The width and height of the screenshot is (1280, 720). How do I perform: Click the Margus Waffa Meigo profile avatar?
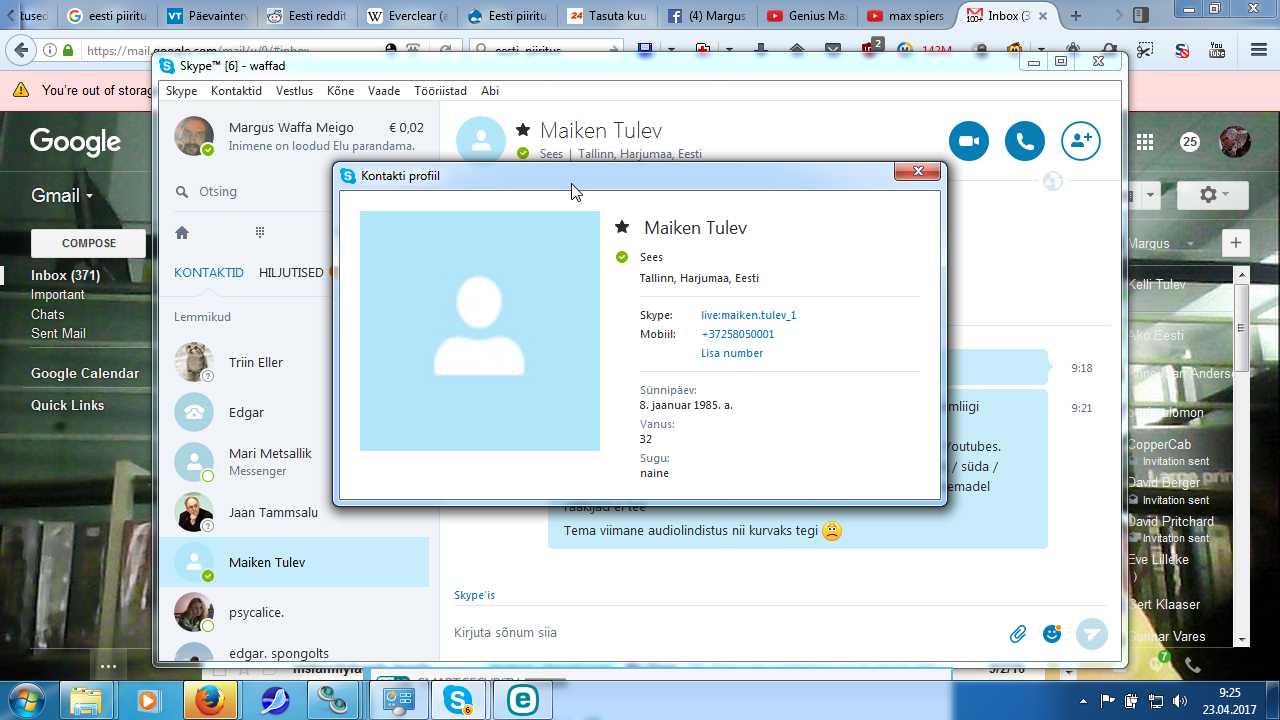click(194, 136)
